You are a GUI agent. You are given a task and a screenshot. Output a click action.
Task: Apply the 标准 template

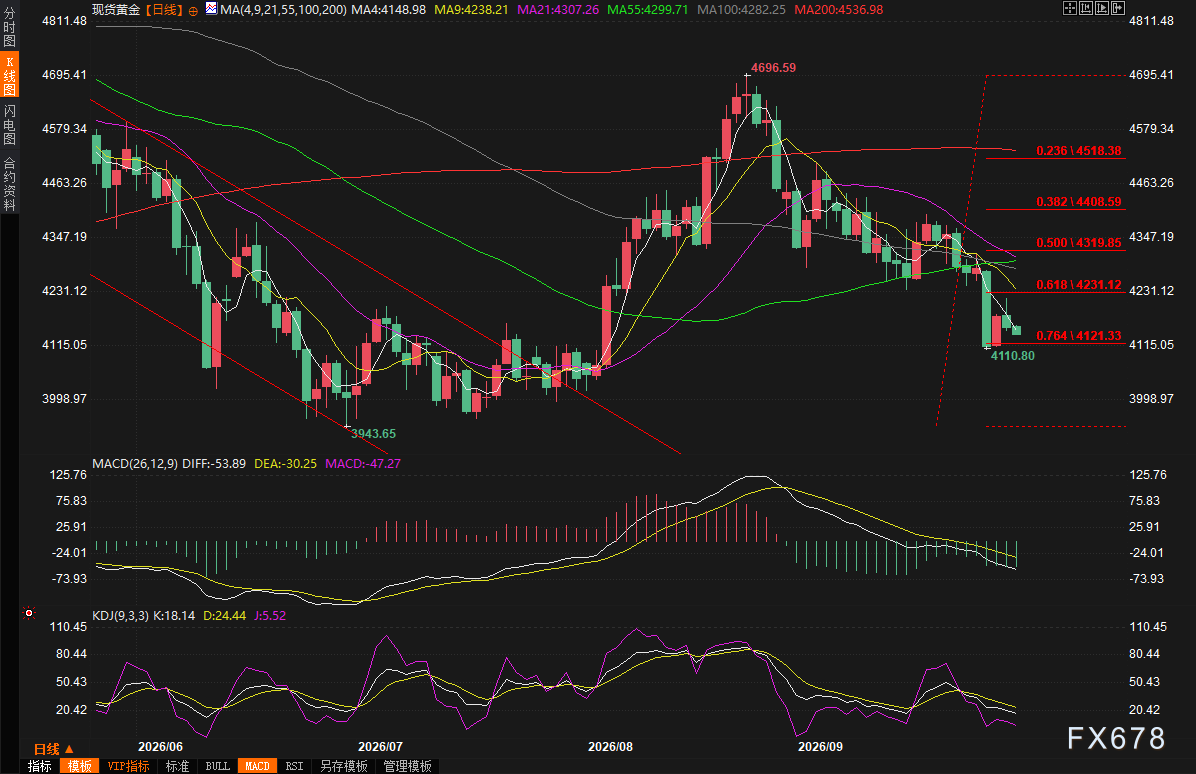178,766
